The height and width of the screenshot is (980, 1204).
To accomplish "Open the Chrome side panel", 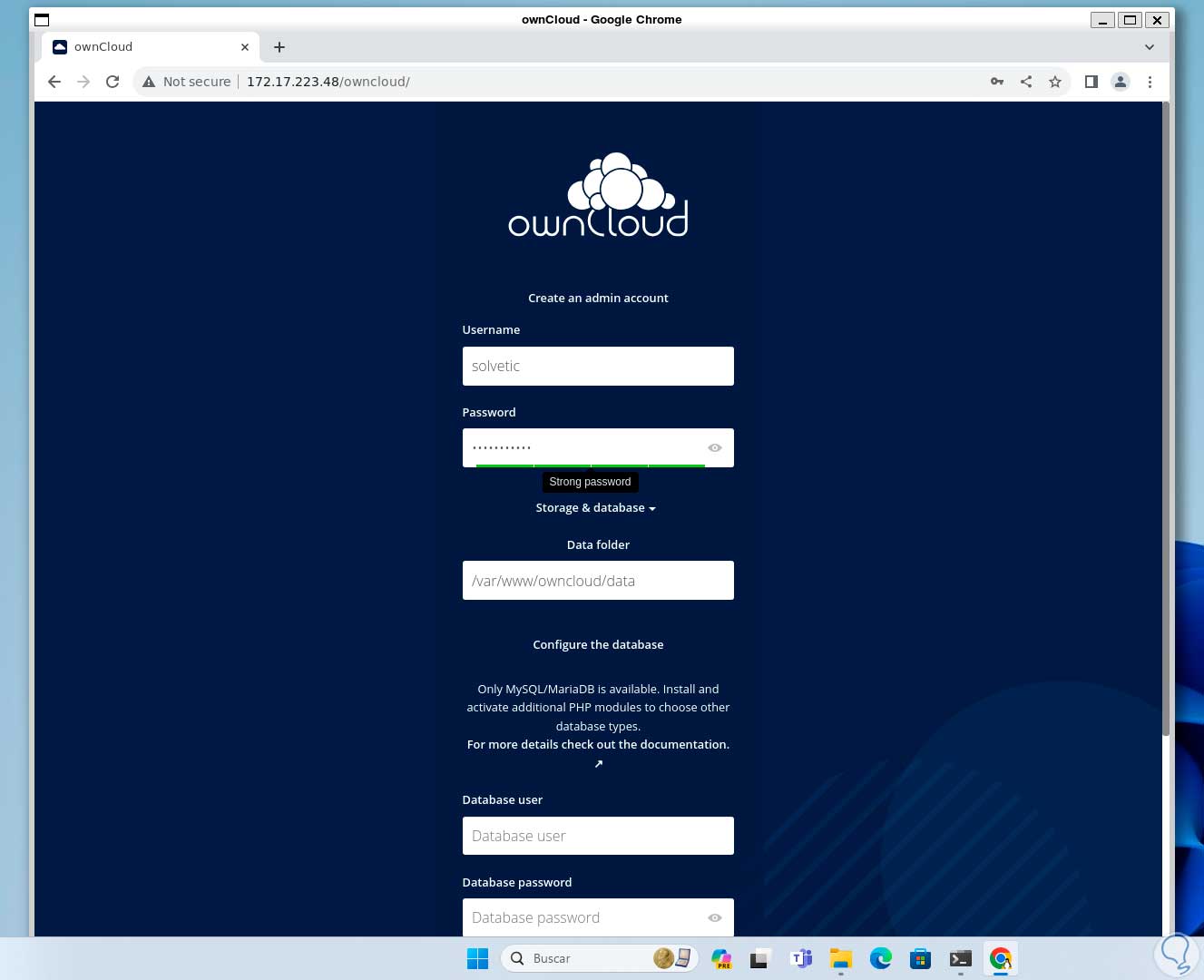I will coord(1091,82).
